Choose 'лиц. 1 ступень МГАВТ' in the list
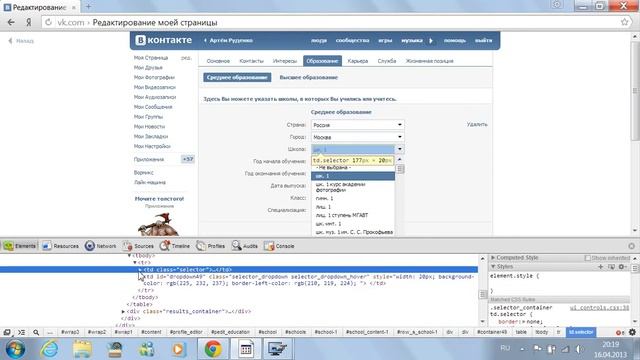Screen dimensions: 640x360 coord(353,215)
